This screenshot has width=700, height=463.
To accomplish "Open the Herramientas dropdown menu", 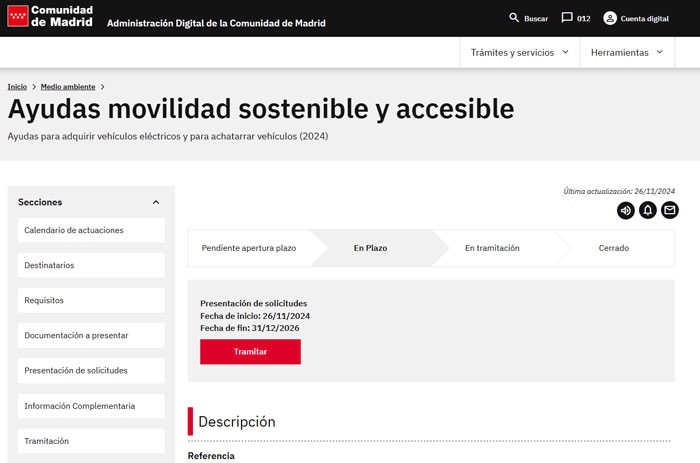I will coord(627,52).
